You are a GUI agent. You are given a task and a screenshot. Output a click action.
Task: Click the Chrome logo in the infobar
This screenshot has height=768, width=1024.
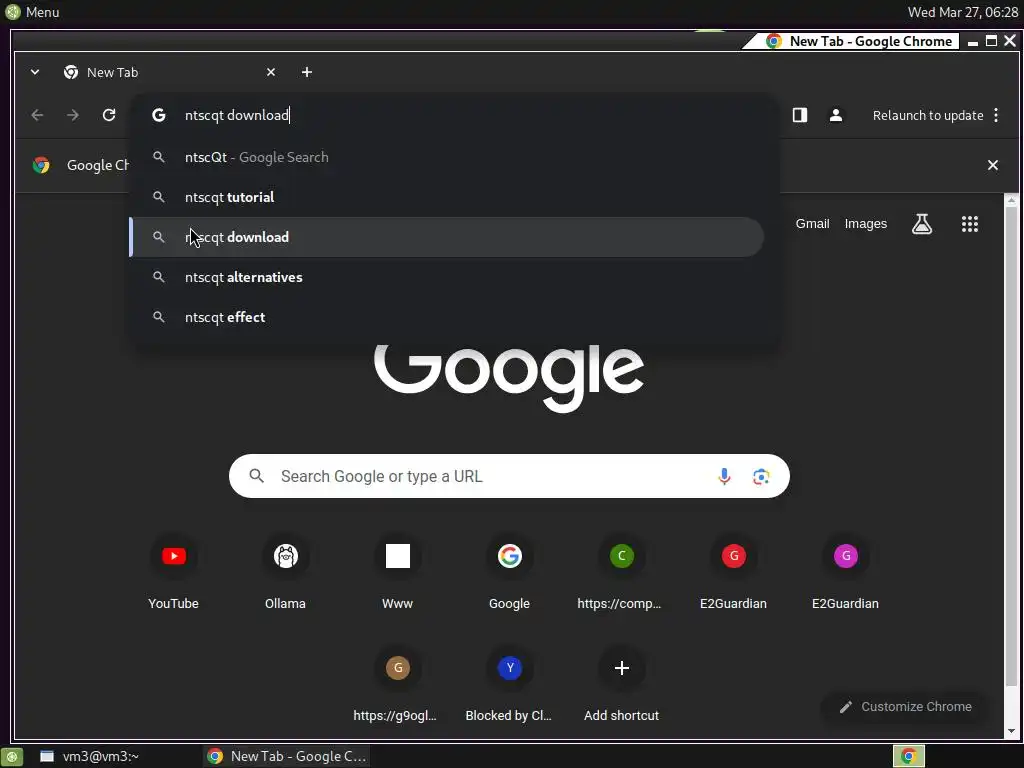click(x=41, y=165)
